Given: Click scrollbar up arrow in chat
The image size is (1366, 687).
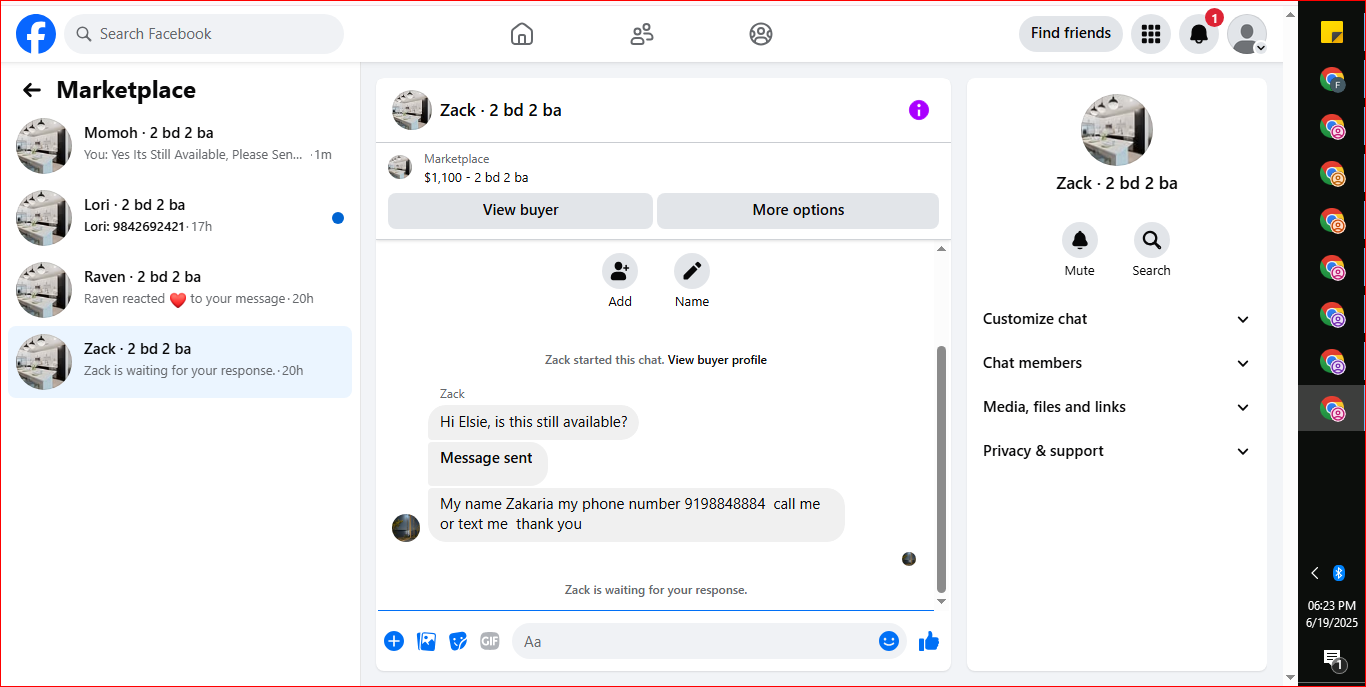Looking at the screenshot, I should click(x=941, y=248).
